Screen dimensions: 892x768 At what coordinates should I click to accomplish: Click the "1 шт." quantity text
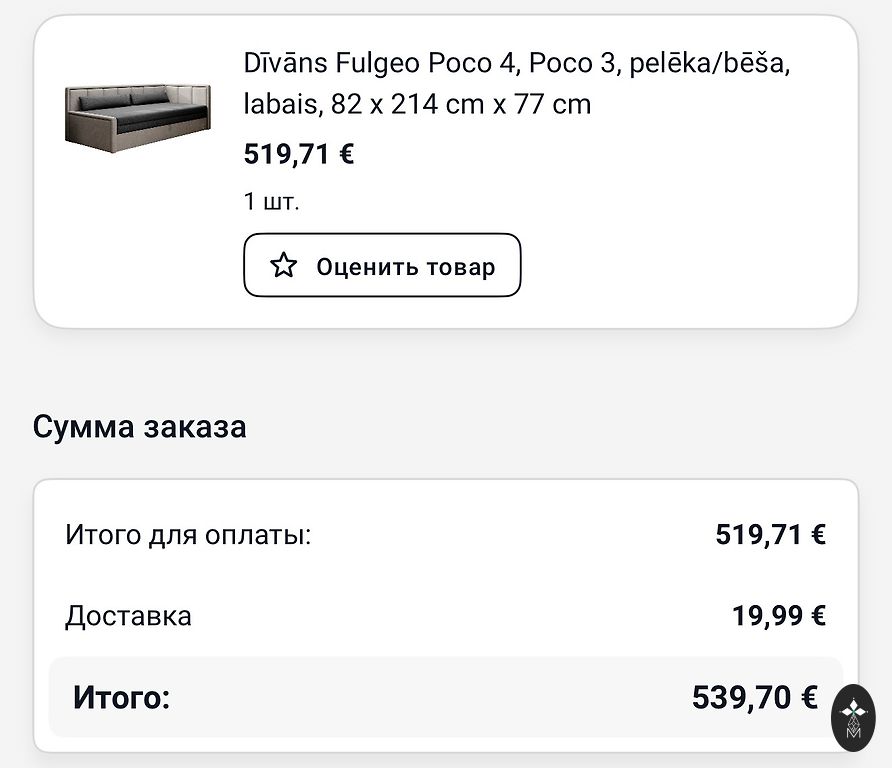[271, 201]
